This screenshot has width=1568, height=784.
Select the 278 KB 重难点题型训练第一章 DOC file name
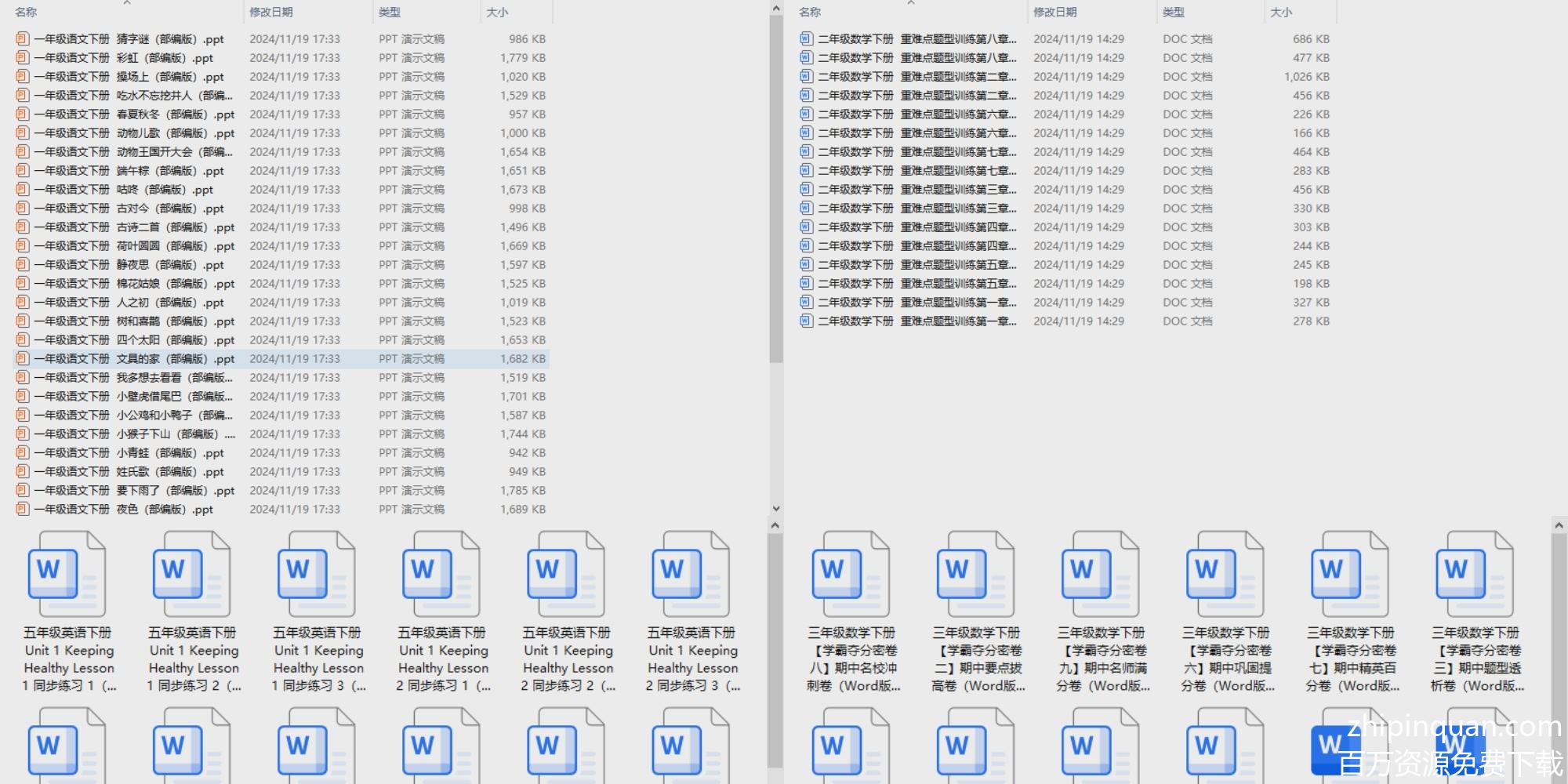(916, 321)
